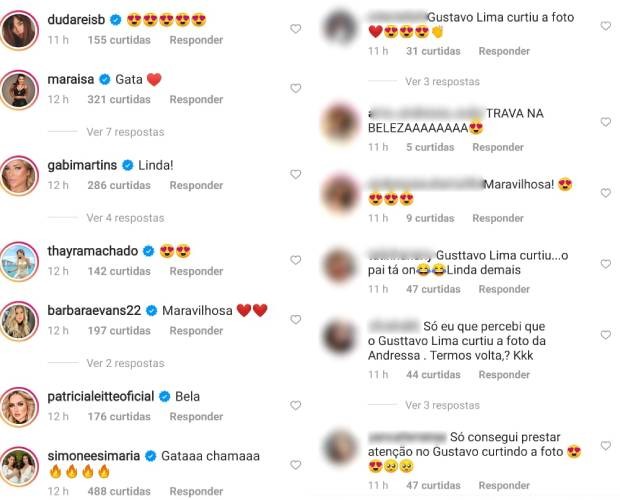View '488 curtidas' on simoneesimaria's comment

[119, 491]
